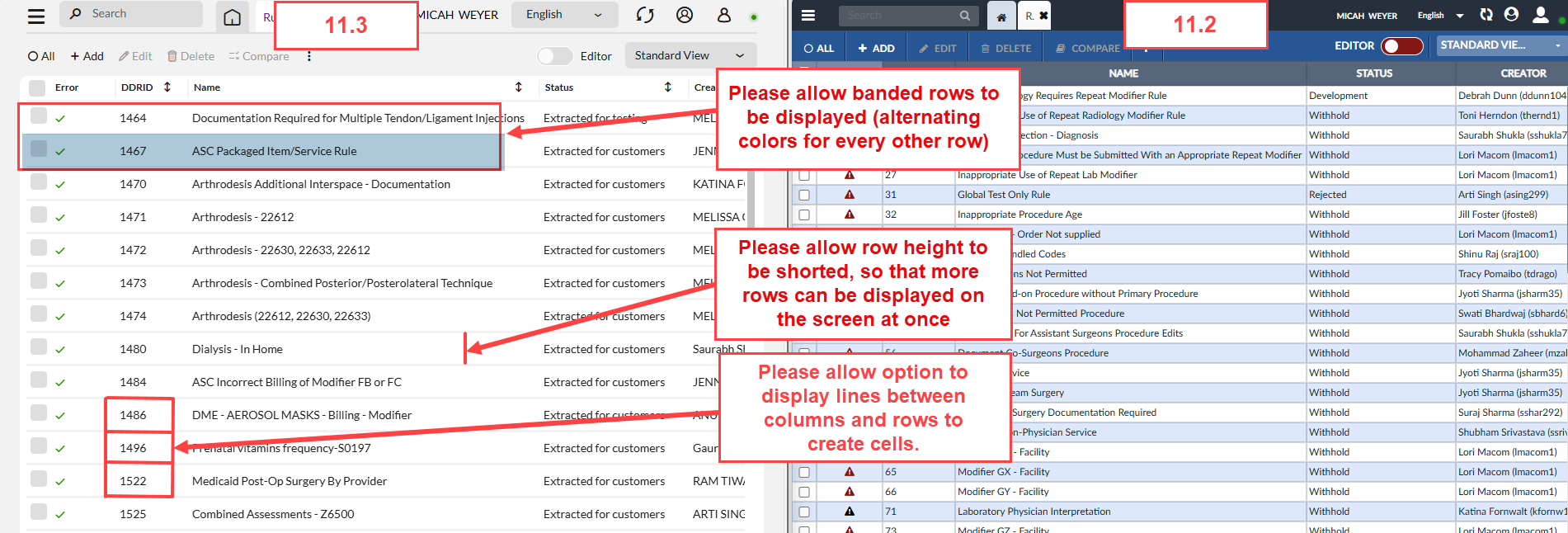1568x533 pixels.
Task: Sort by the DDRID column arrows
Action: 167,87
